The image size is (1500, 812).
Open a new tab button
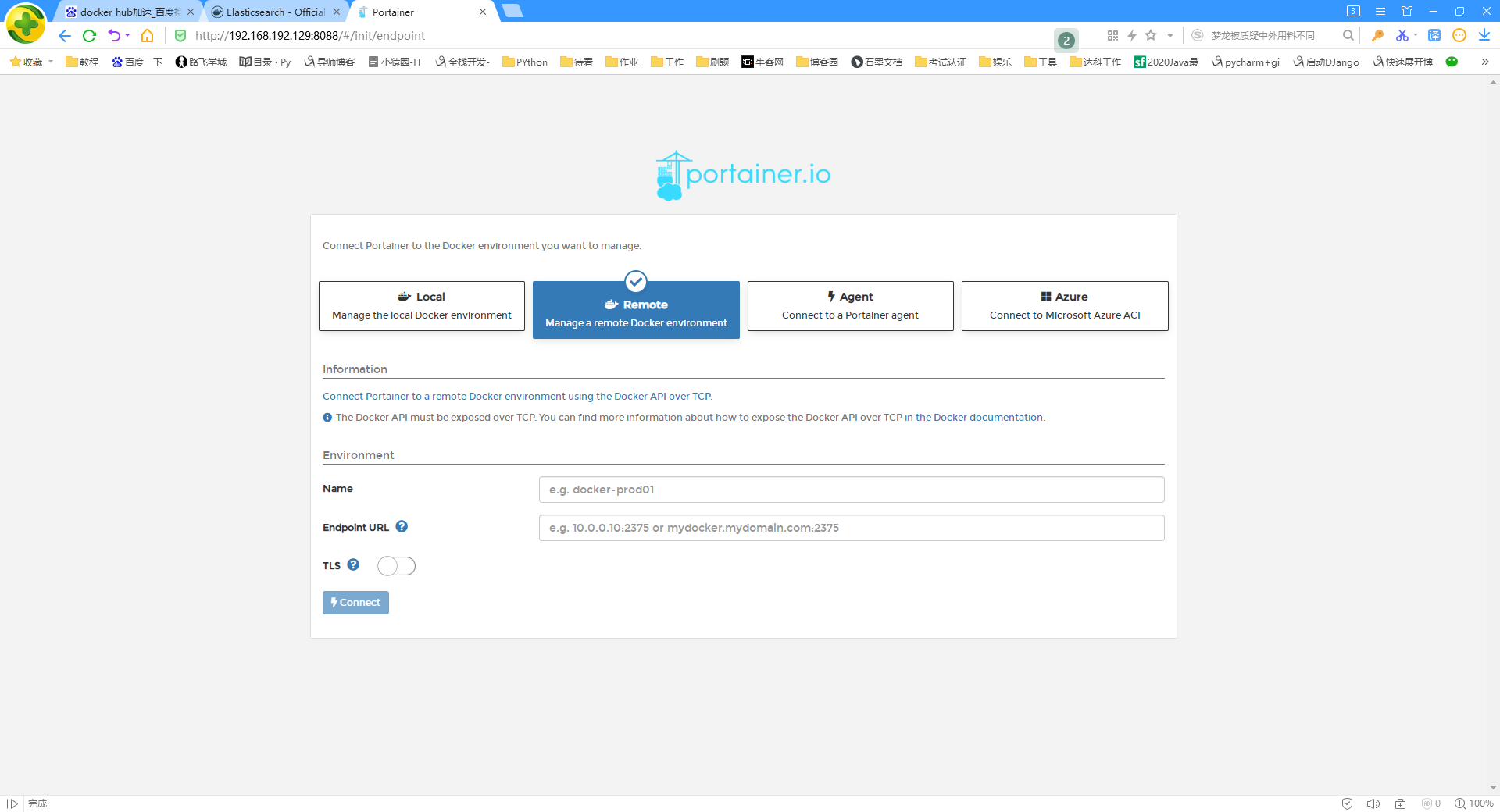click(512, 11)
